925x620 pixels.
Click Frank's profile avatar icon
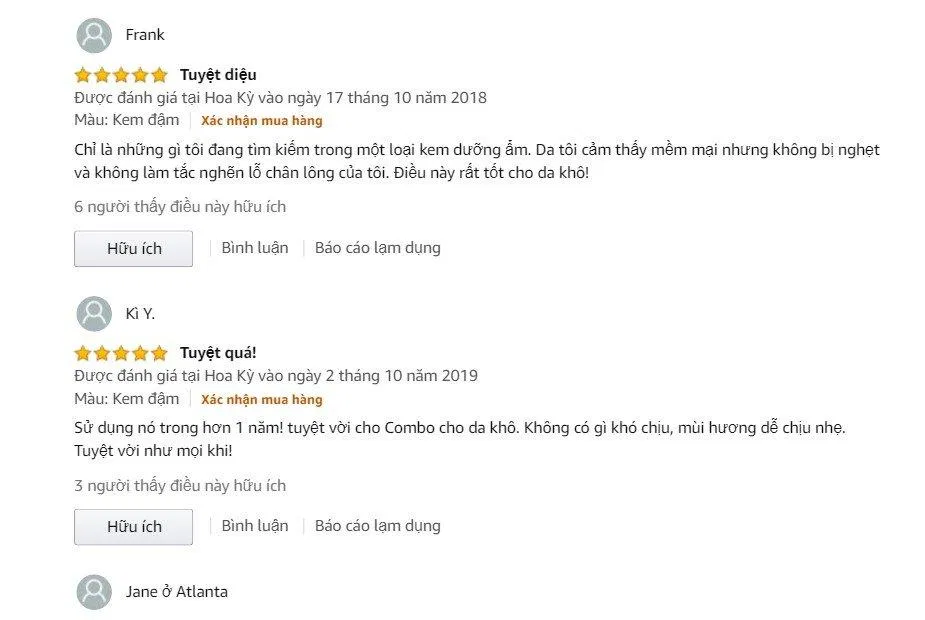(x=94, y=34)
